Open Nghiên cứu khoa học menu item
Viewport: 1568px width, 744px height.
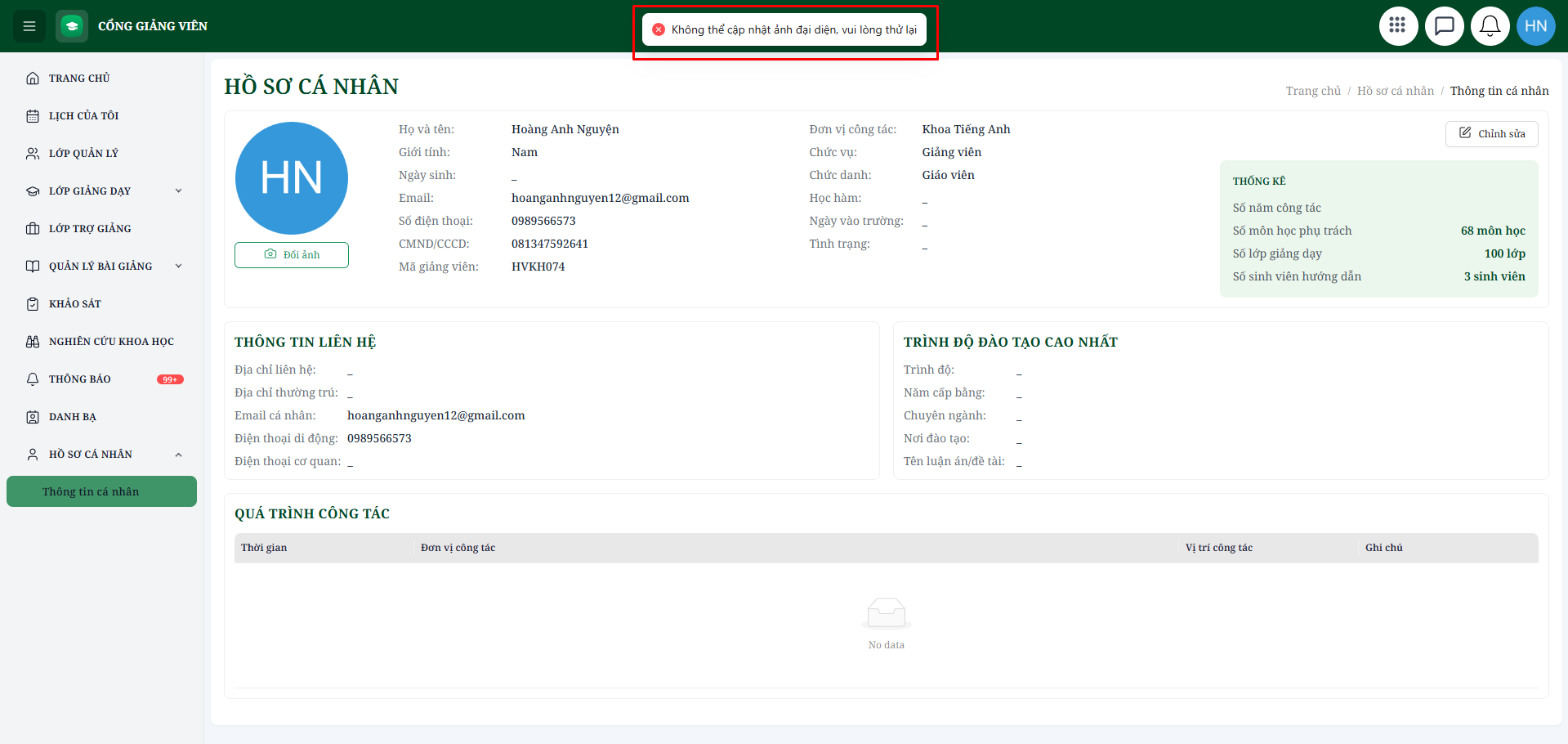pos(101,342)
